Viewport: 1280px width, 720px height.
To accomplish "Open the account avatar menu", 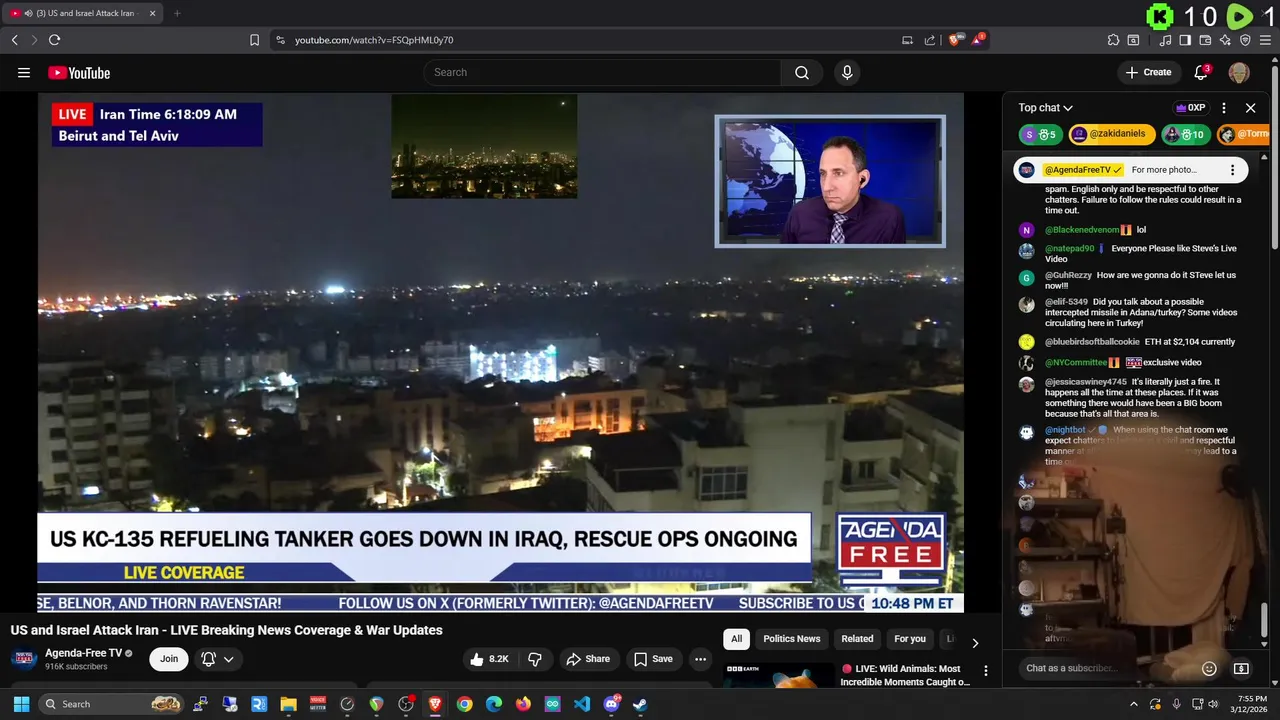I will click(1239, 72).
